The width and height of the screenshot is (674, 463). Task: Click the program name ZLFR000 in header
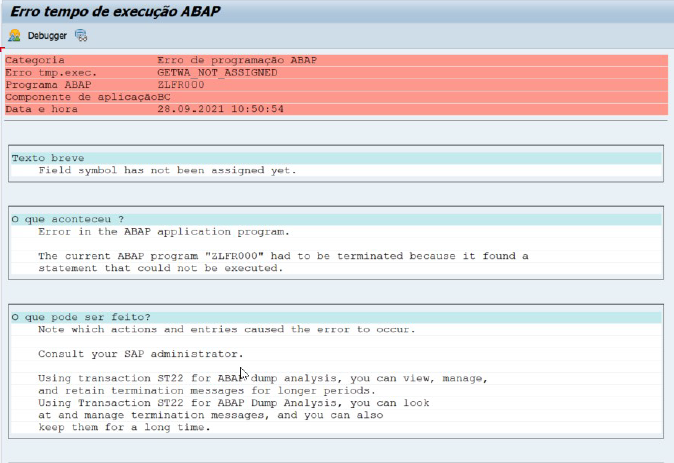181,85
